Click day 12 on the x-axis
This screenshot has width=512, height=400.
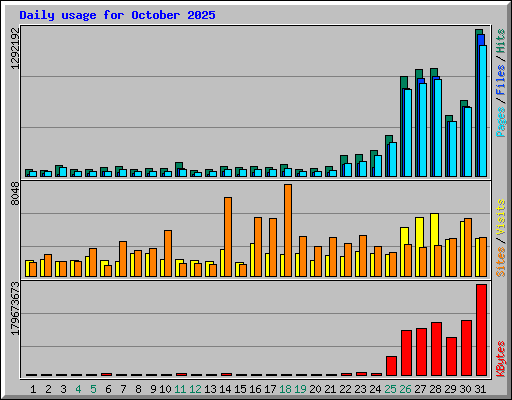[x=195, y=389]
